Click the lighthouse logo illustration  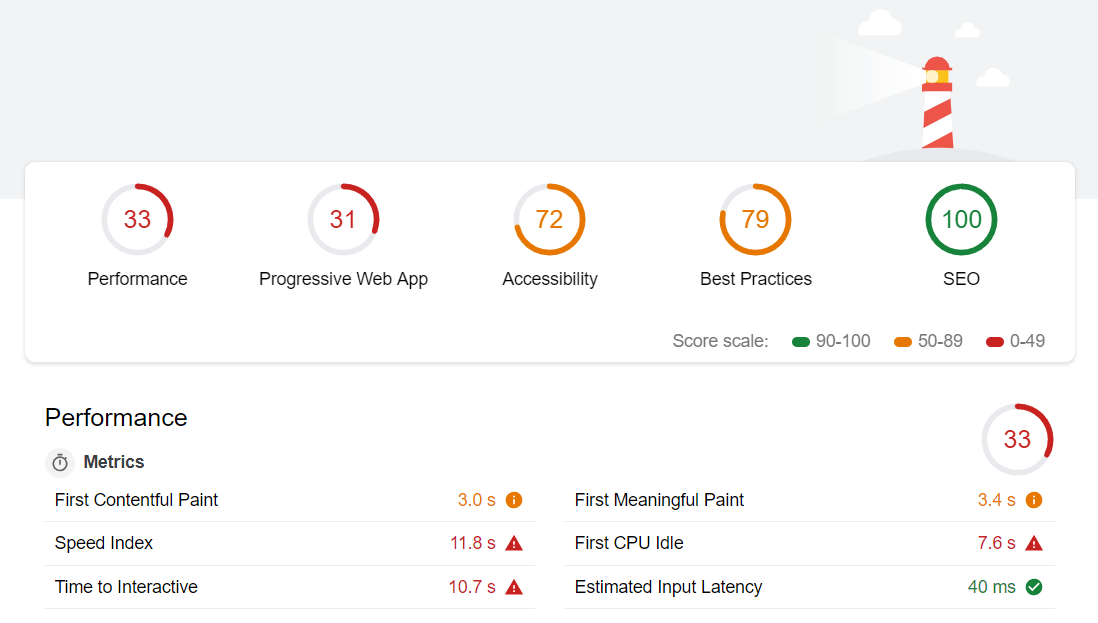pyautogui.click(x=936, y=102)
